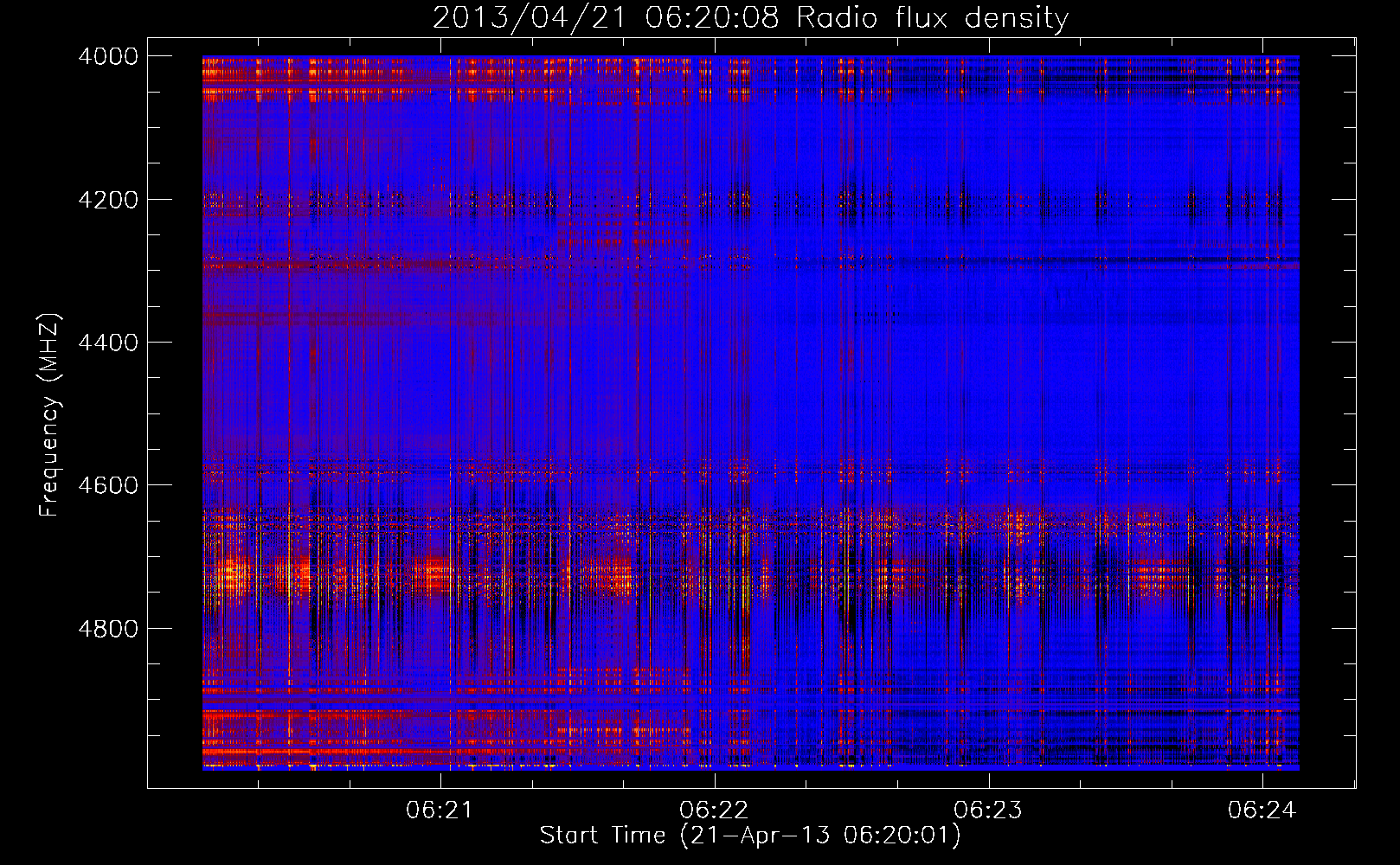The height and width of the screenshot is (865, 1400).
Task: Click the '4600' frequency axis label
Action: pos(108,485)
